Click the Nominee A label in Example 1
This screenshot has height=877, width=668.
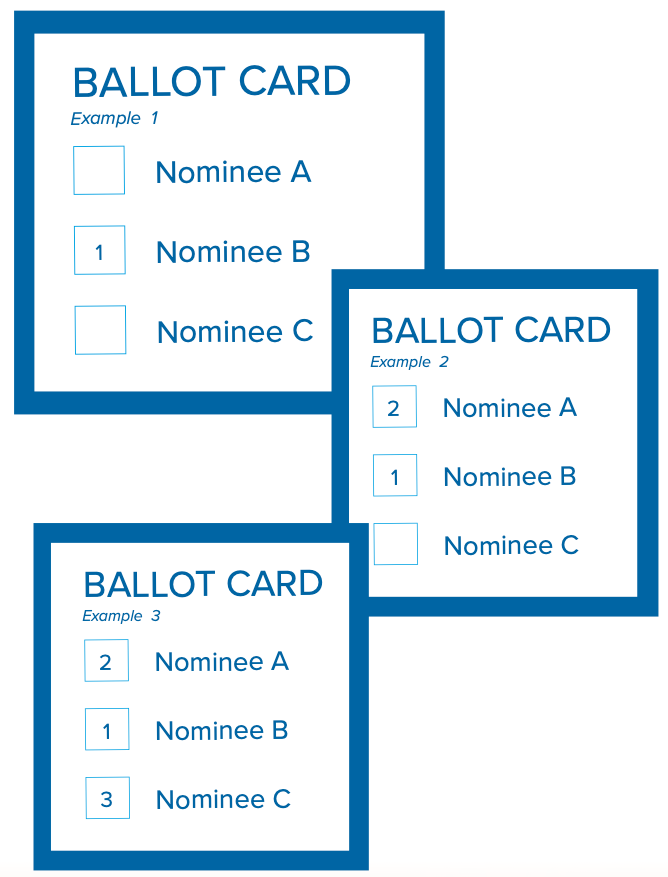(233, 172)
